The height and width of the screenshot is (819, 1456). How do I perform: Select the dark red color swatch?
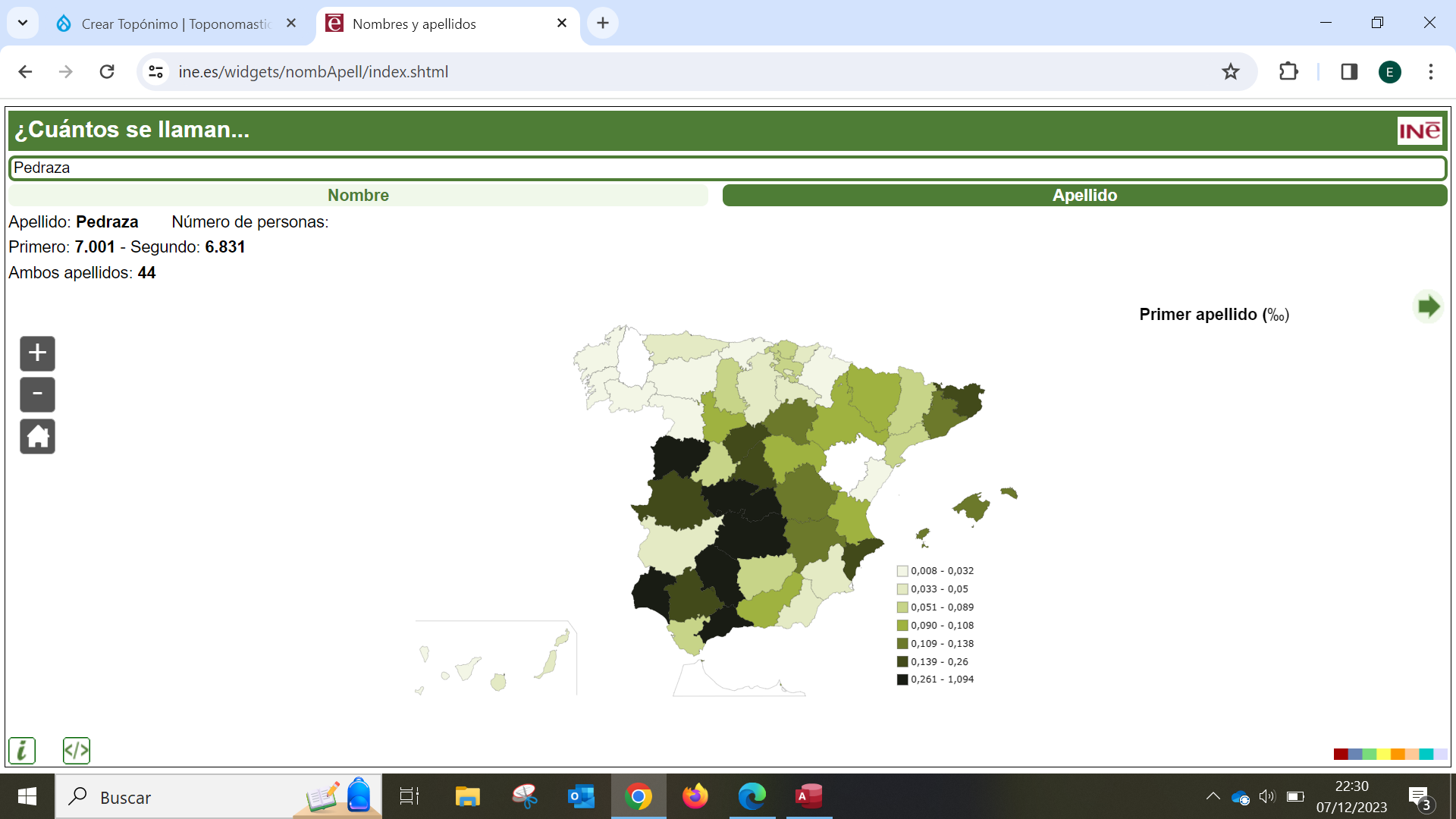pos(1340,754)
